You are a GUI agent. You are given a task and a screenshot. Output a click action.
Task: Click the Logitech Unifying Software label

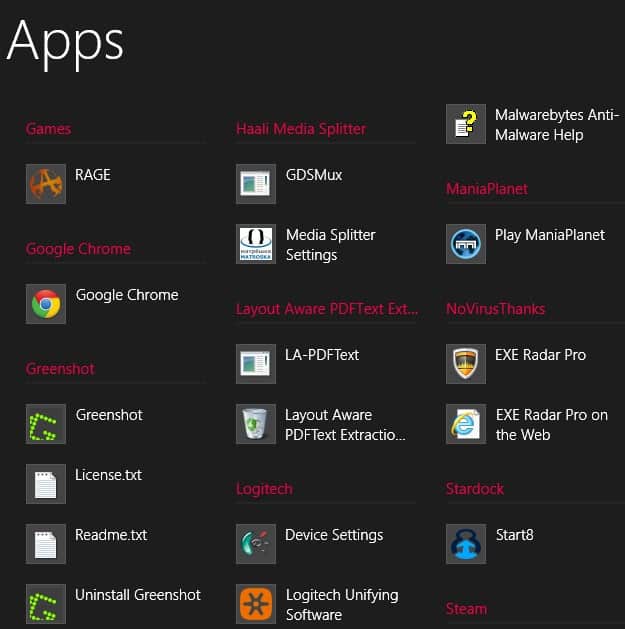[342, 605]
